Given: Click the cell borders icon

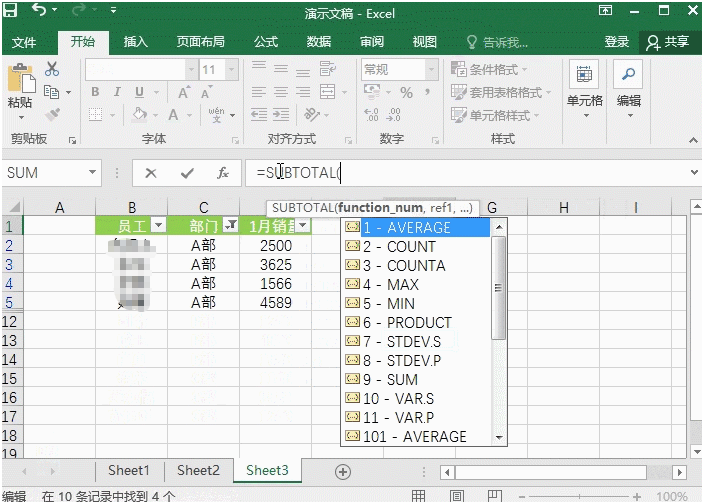Looking at the screenshot, I should [x=95, y=114].
